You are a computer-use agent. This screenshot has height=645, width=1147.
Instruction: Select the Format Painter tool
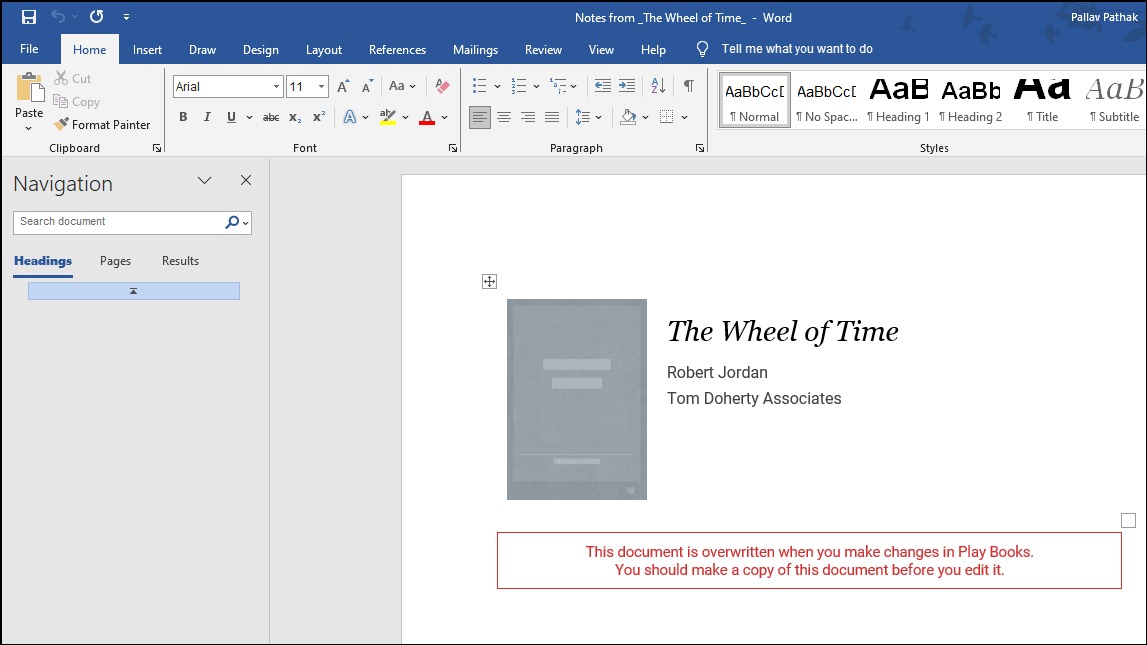102,125
